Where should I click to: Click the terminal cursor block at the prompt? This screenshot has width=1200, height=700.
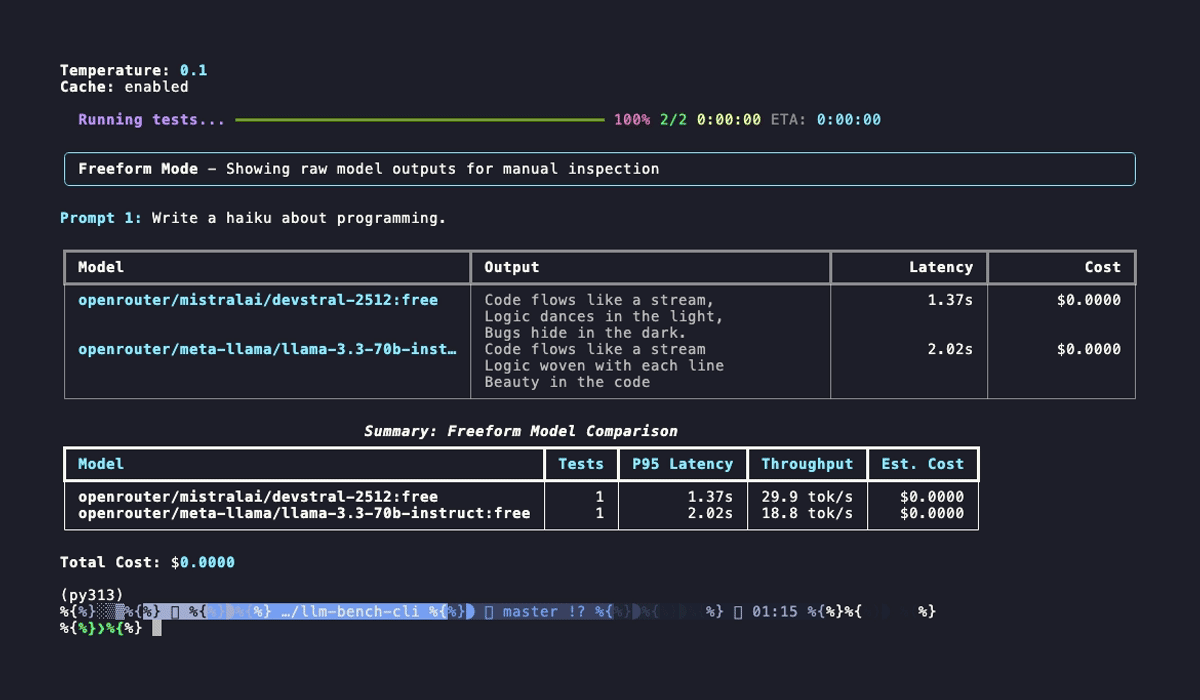156,628
